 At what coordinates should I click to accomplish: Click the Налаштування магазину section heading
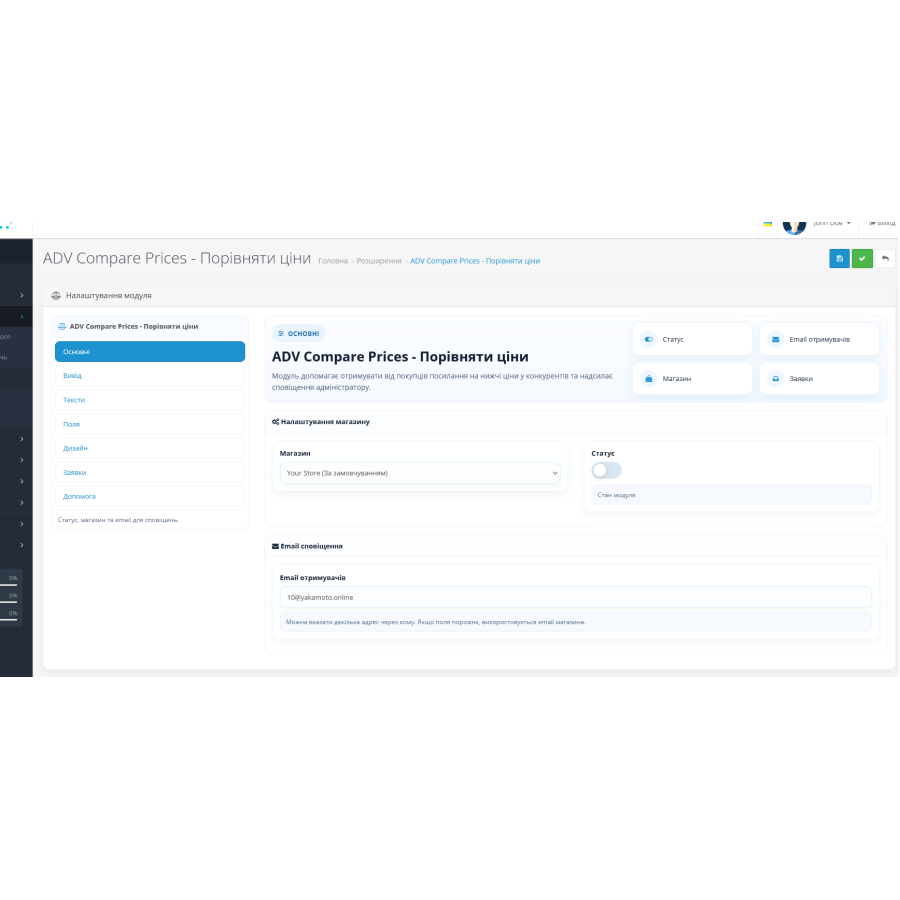point(325,421)
